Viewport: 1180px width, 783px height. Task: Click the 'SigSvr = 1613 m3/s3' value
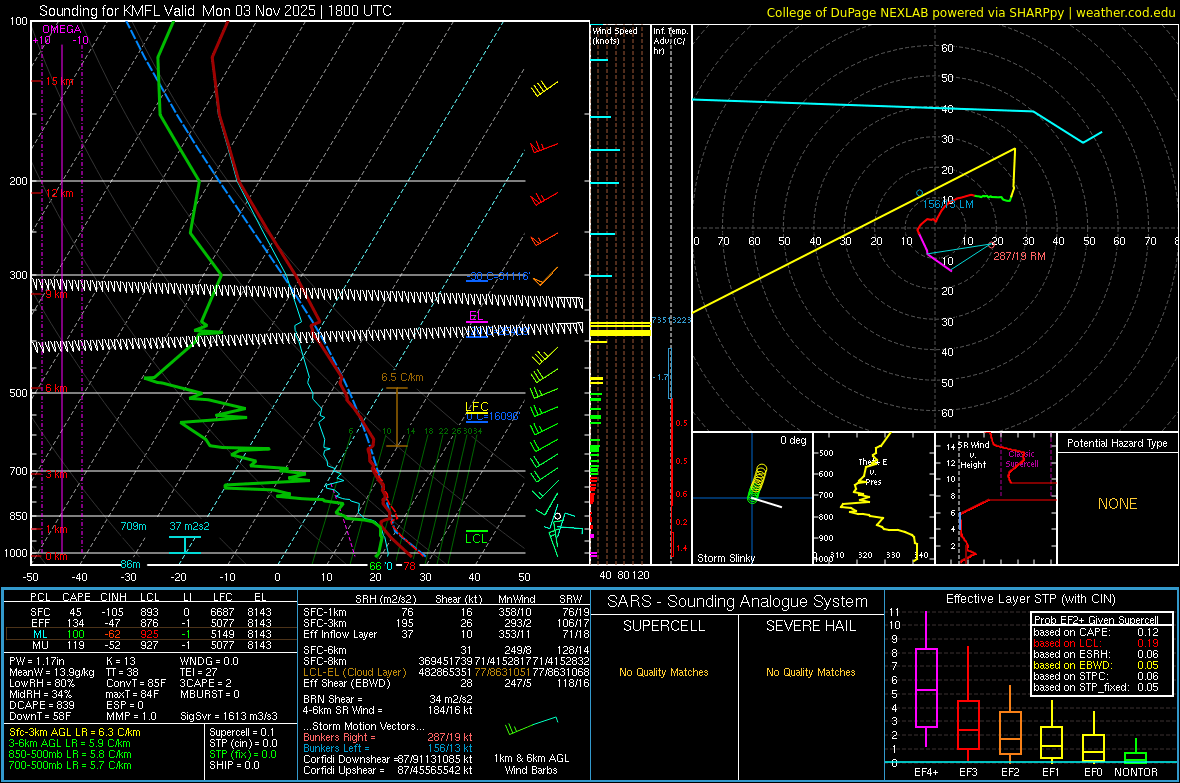229,716
